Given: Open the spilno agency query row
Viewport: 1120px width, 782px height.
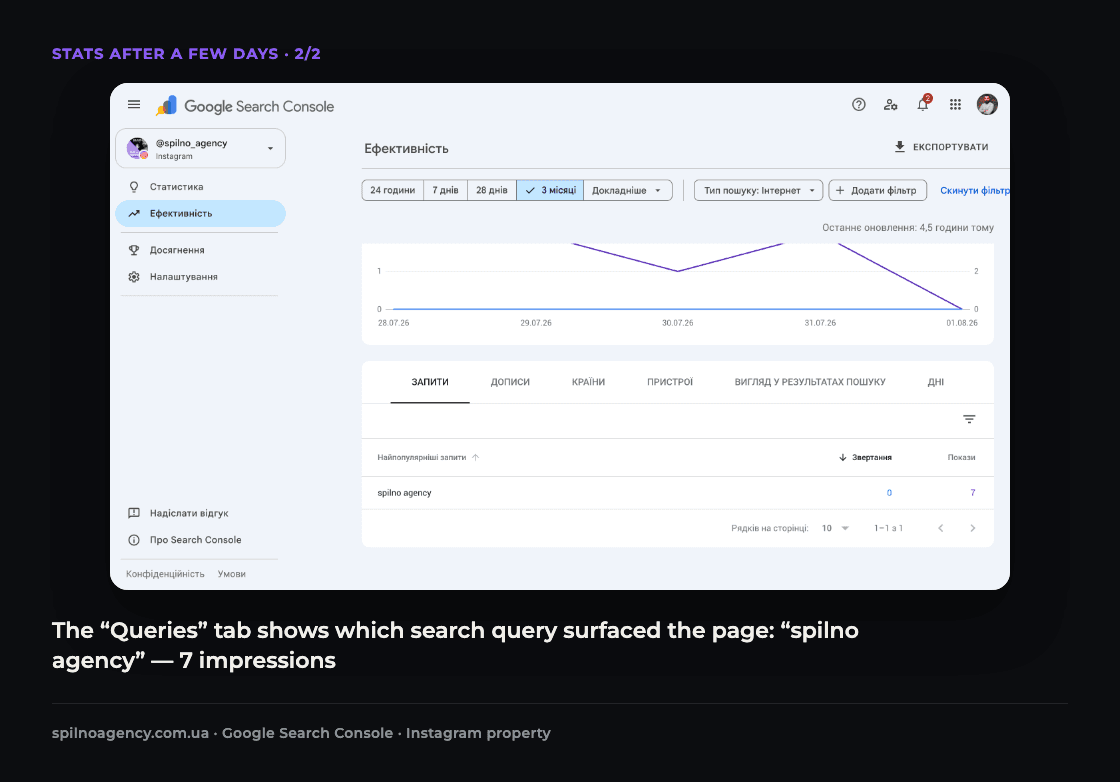Looking at the screenshot, I should click(677, 493).
